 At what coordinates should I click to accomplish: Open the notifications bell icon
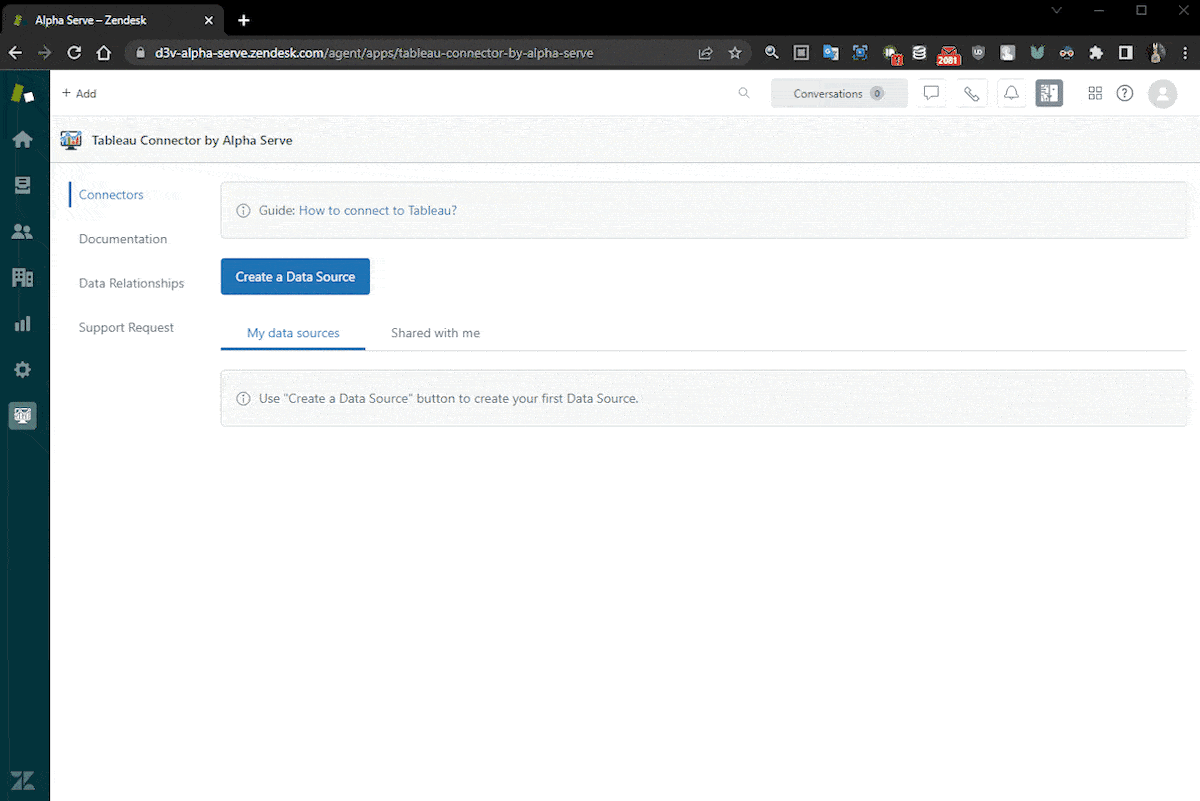[1011, 93]
